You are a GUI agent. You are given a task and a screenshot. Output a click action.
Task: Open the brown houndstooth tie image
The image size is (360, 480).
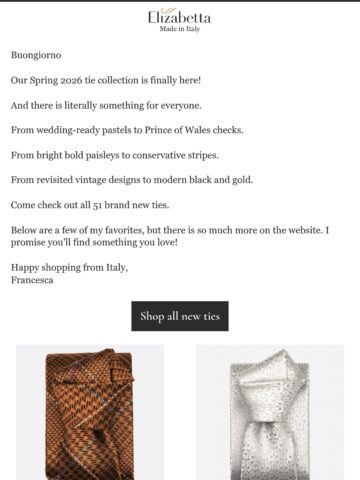tap(90, 412)
